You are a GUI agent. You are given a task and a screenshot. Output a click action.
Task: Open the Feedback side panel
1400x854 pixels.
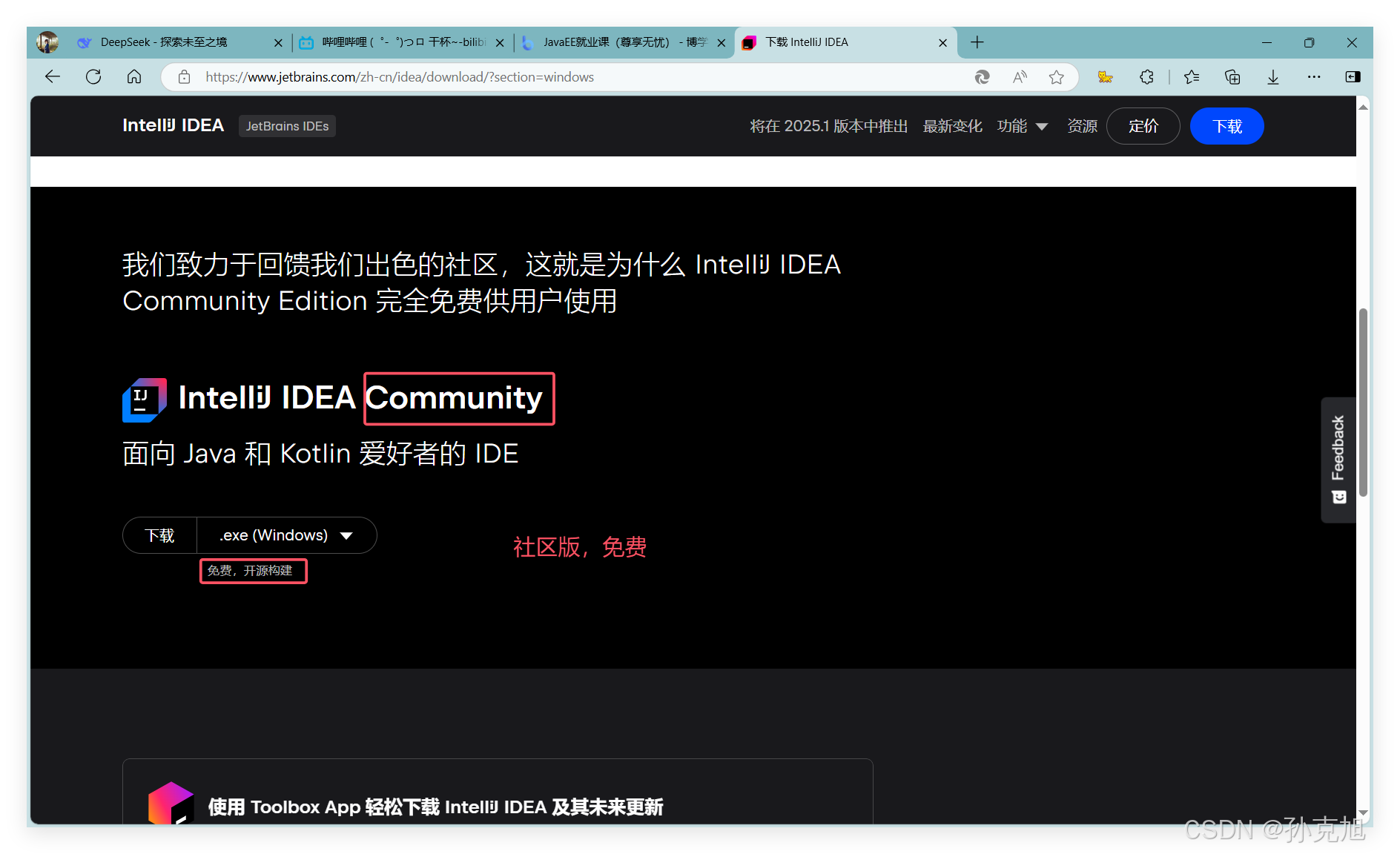point(1338,460)
